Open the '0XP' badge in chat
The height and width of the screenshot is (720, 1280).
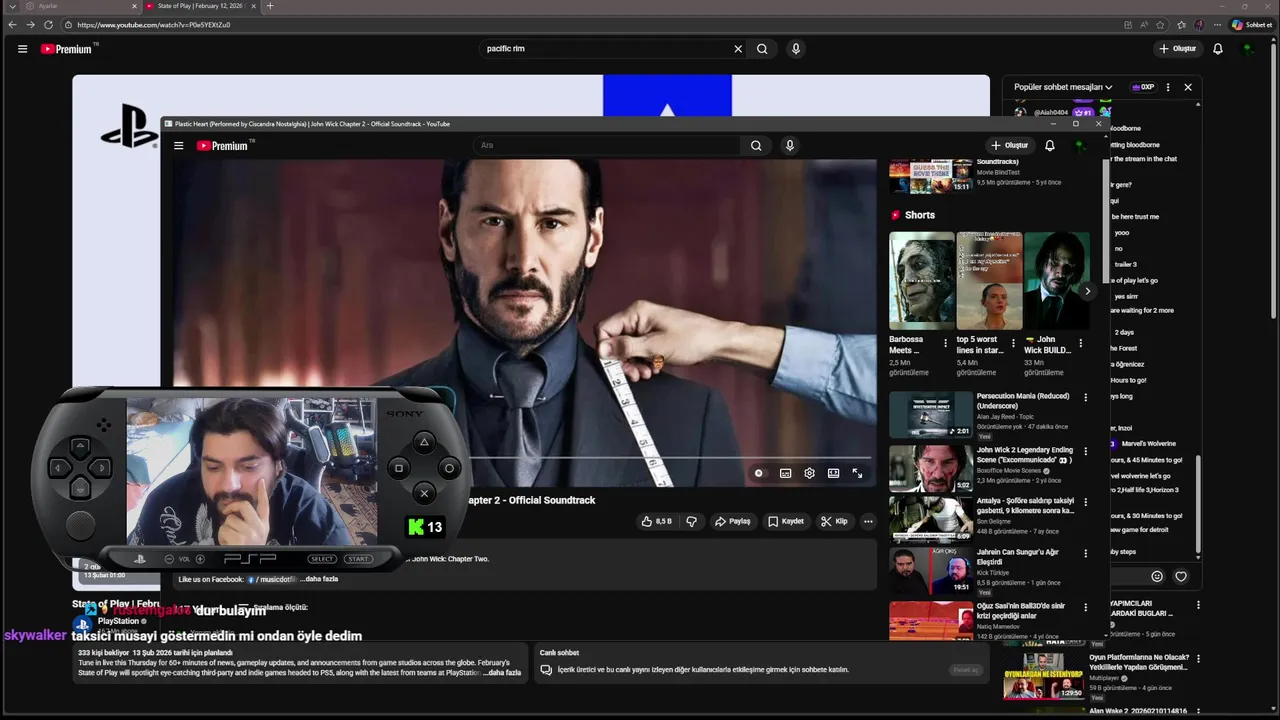click(x=1143, y=87)
